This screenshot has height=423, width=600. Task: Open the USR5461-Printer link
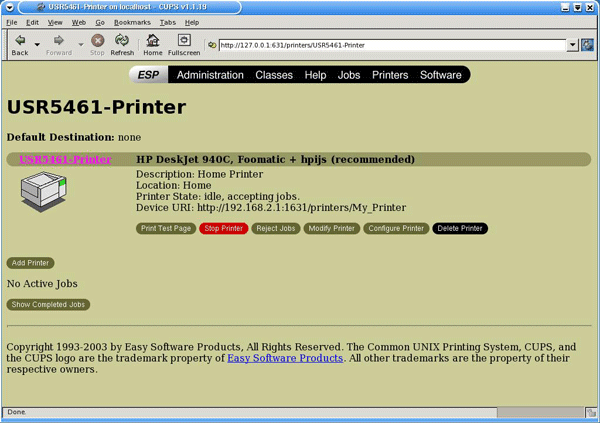(65, 159)
